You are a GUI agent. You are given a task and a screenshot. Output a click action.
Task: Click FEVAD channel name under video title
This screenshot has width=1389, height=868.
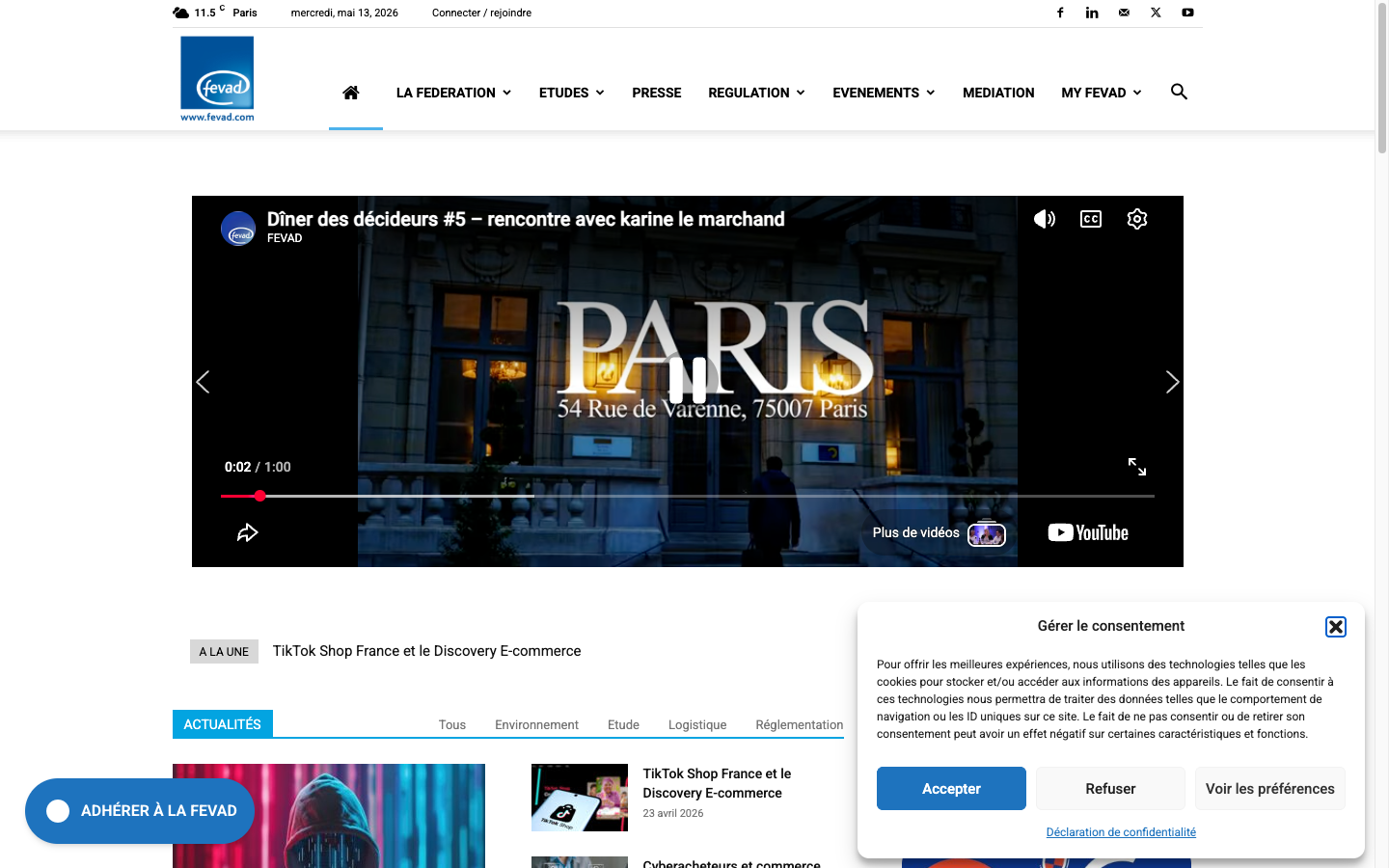point(285,238)
